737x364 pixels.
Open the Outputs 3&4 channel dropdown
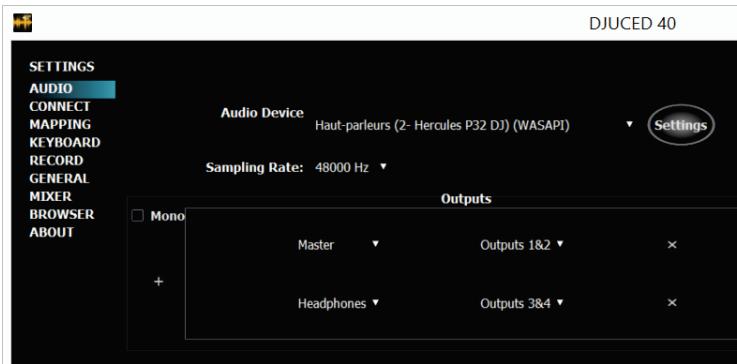click(522, 303)
